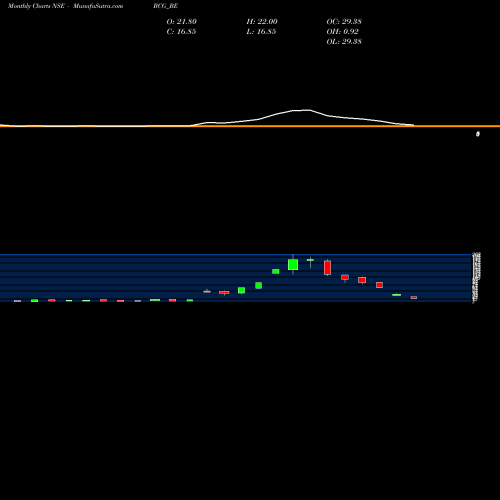
Task: Click the close value "C: 16.85"
Action: 181,32
